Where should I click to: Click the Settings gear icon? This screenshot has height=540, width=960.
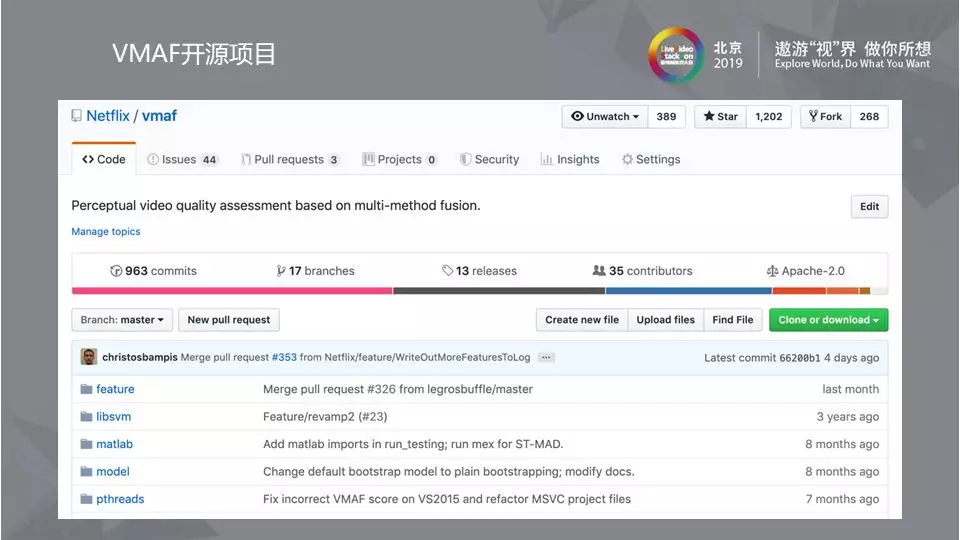(x=627, y=159)
